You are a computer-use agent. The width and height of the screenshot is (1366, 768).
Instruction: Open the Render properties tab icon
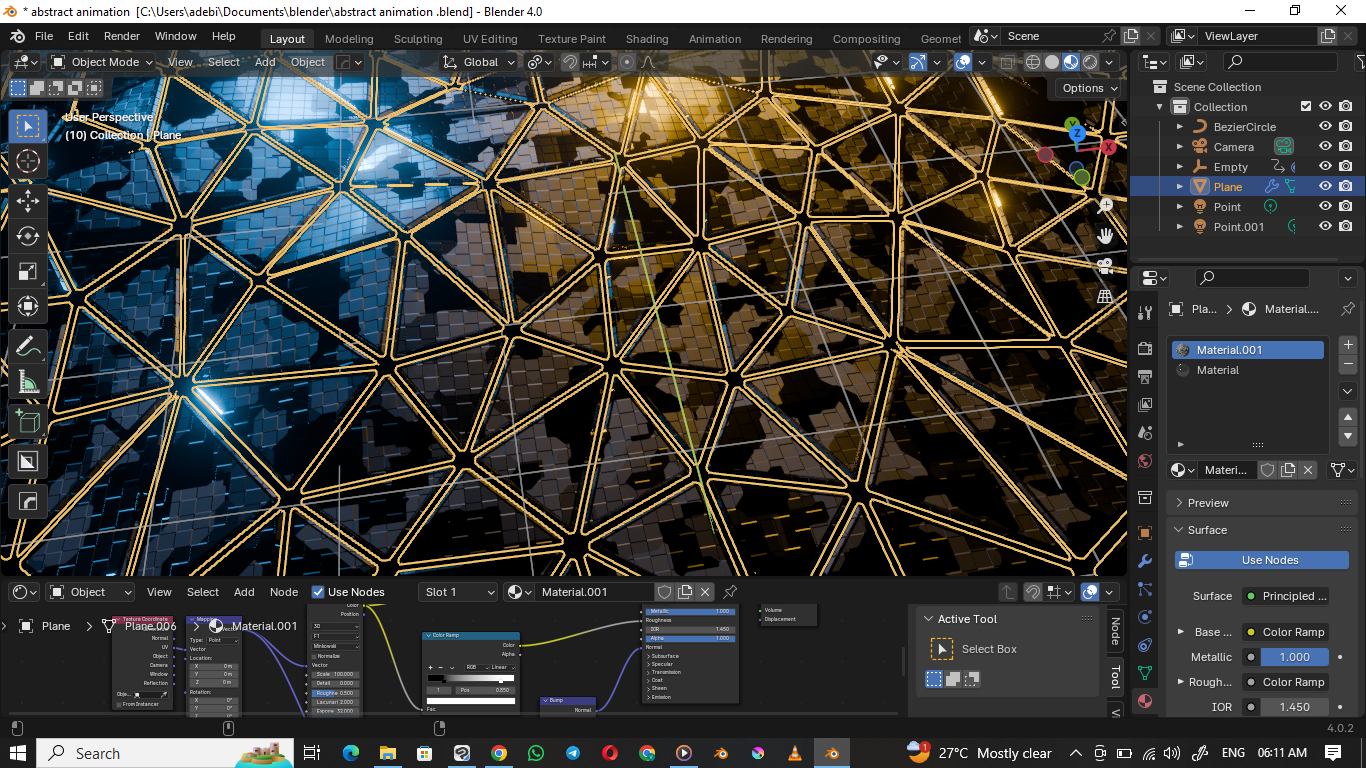tap(1145, 348)
